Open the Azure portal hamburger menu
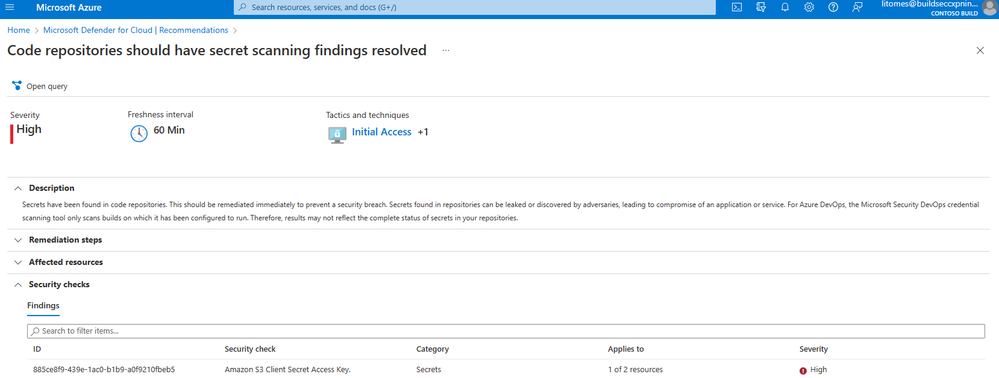Image resolution: width=999 pixels, height=378 pixels. [x=10, y=8]
